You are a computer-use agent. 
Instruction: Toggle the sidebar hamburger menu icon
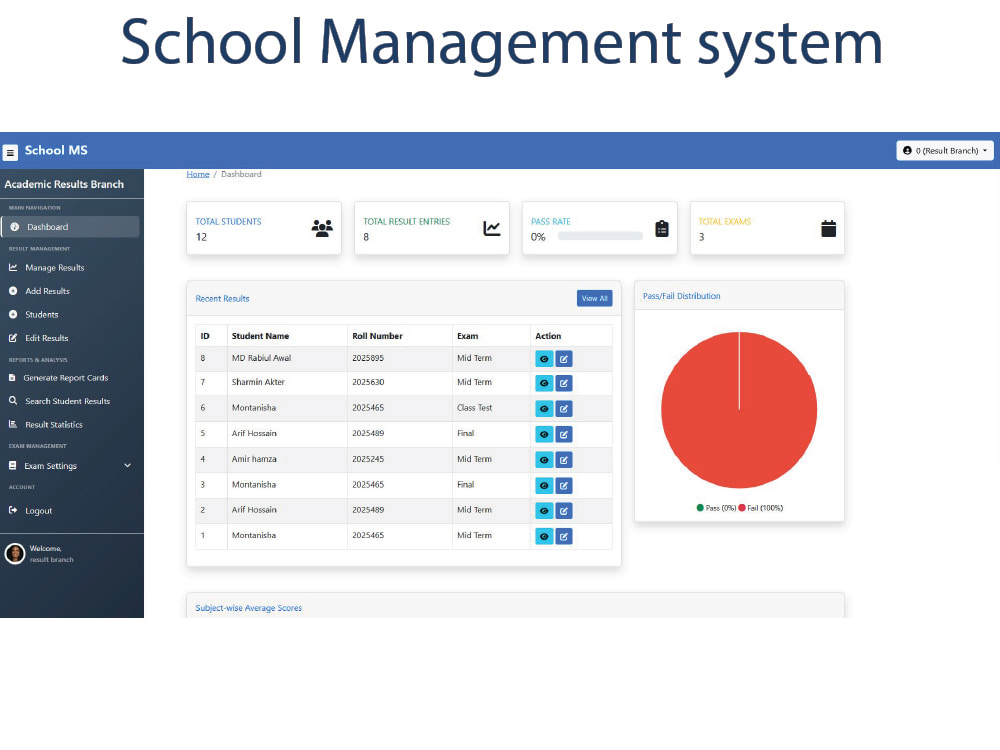coord(10,153)
